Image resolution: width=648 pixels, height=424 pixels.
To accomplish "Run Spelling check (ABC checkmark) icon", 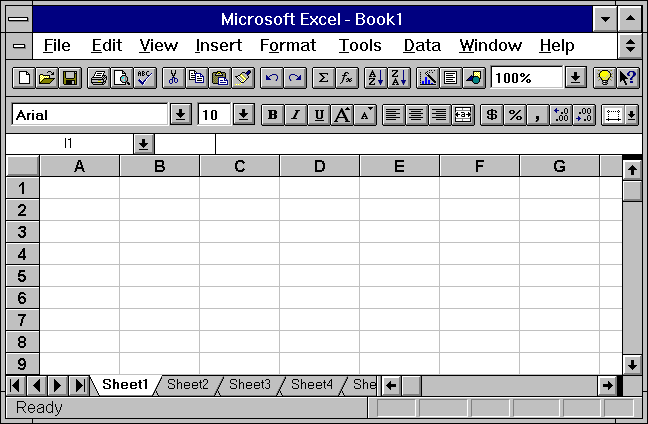I will click(x=145, y=78).
